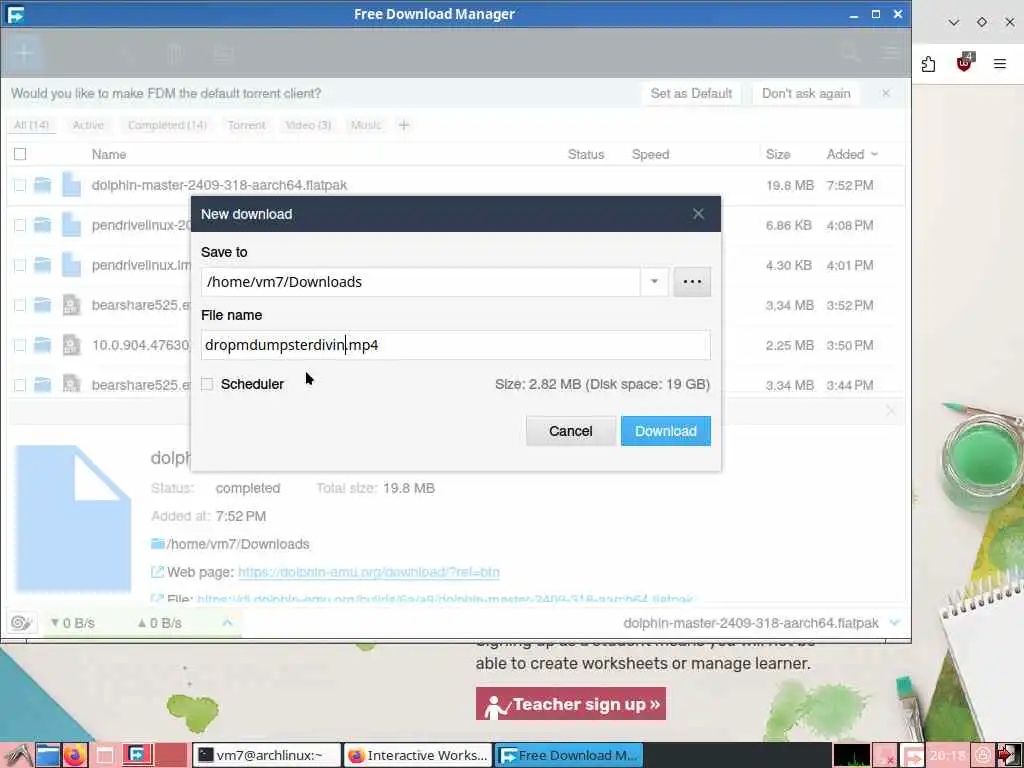Dismiss the default torrent client prompt
Image resolution: width=1024 pixels, height=768 pixels.
[x=886, y=93]
